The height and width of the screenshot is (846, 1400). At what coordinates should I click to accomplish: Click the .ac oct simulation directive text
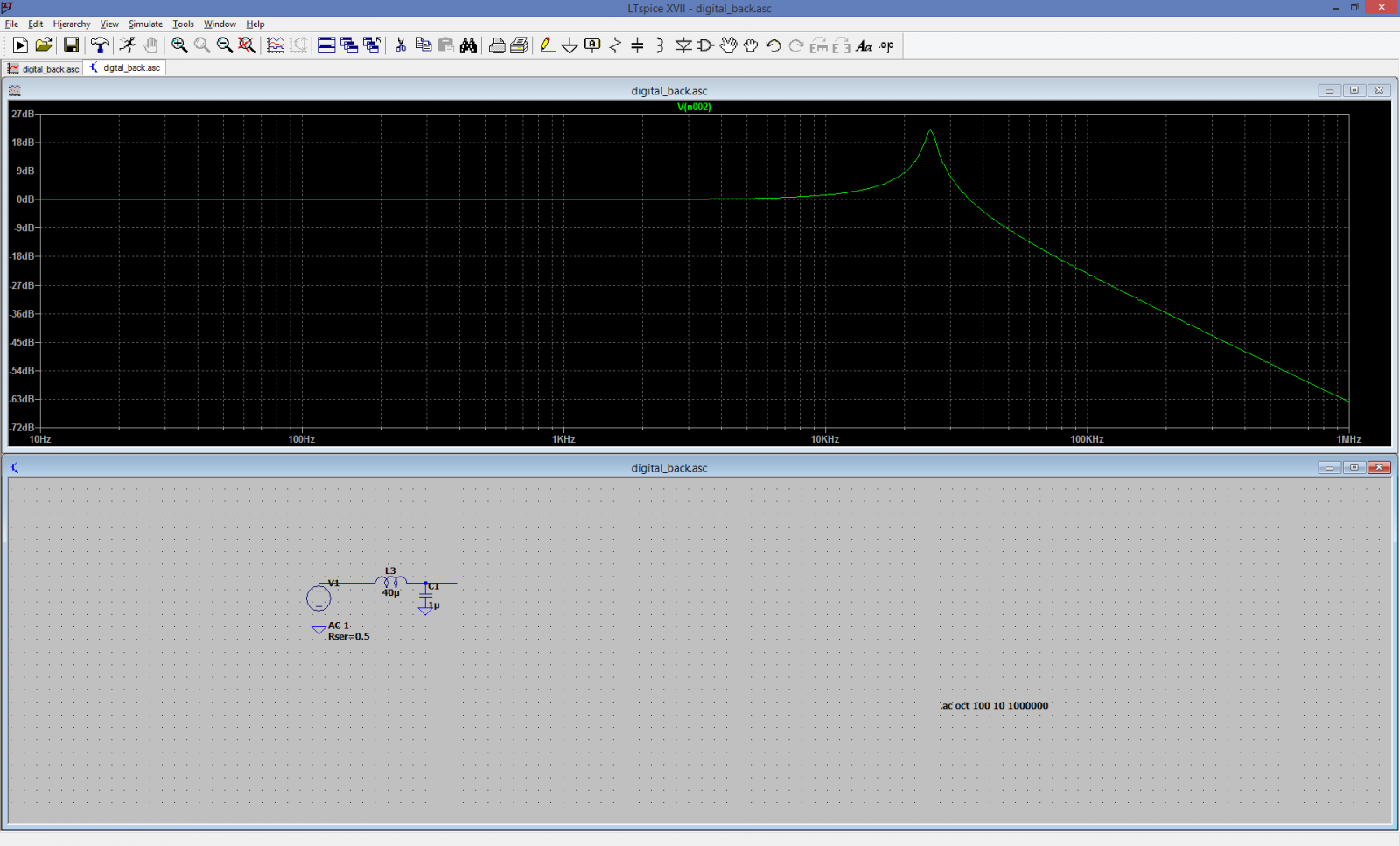tap(994, 706)
